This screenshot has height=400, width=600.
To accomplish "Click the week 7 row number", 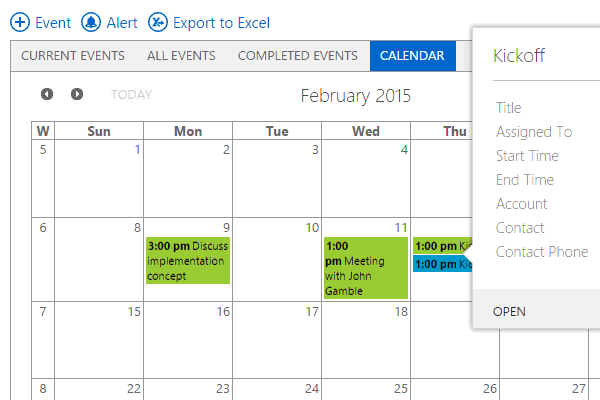I will [x=42, y=311].
